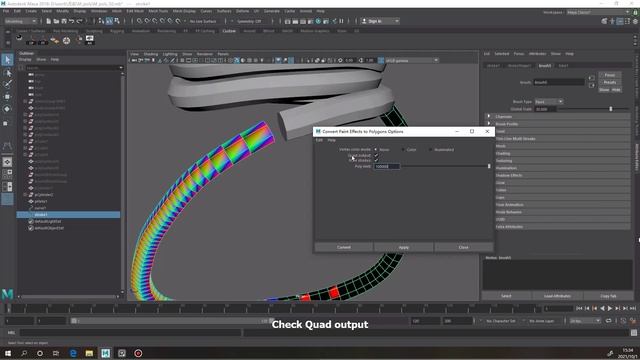Choose the Lasso select tool

pyautogui.click(x=7, y=73)
